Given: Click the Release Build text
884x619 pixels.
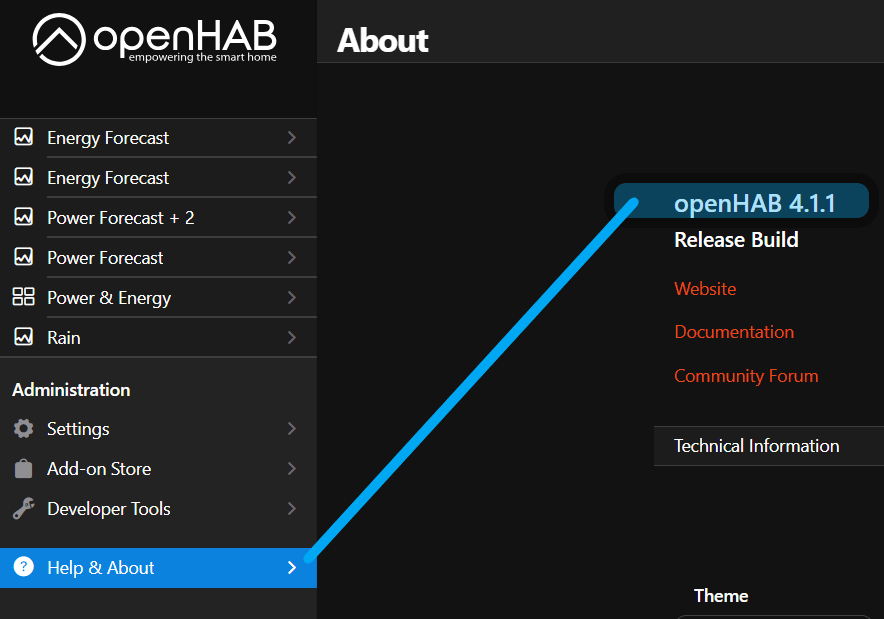Looking at the screenshot, I should point(736,240).
